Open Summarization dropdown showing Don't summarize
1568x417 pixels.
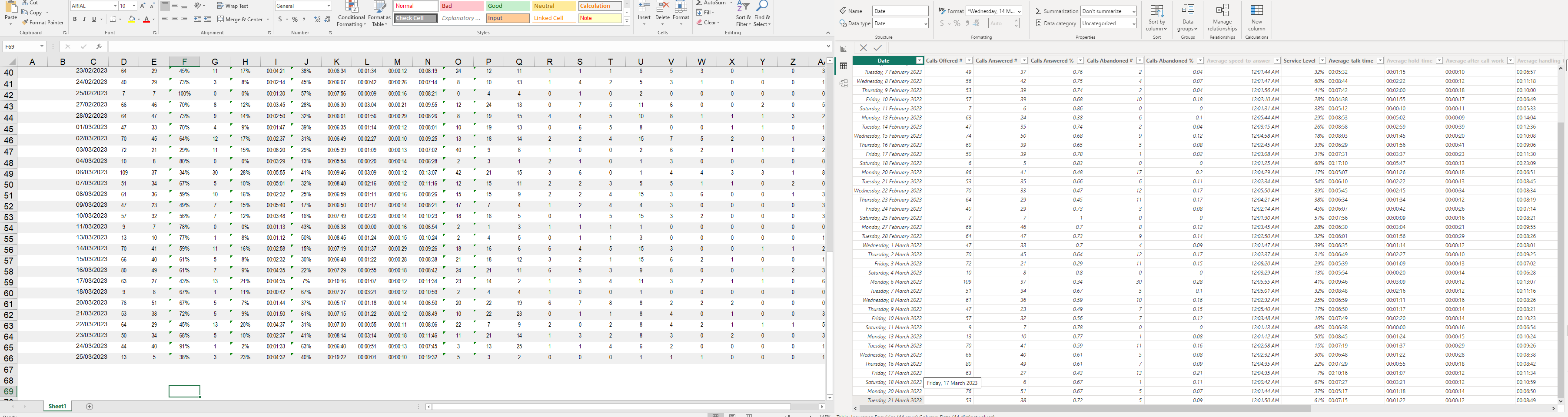[x=1133, y=11]
